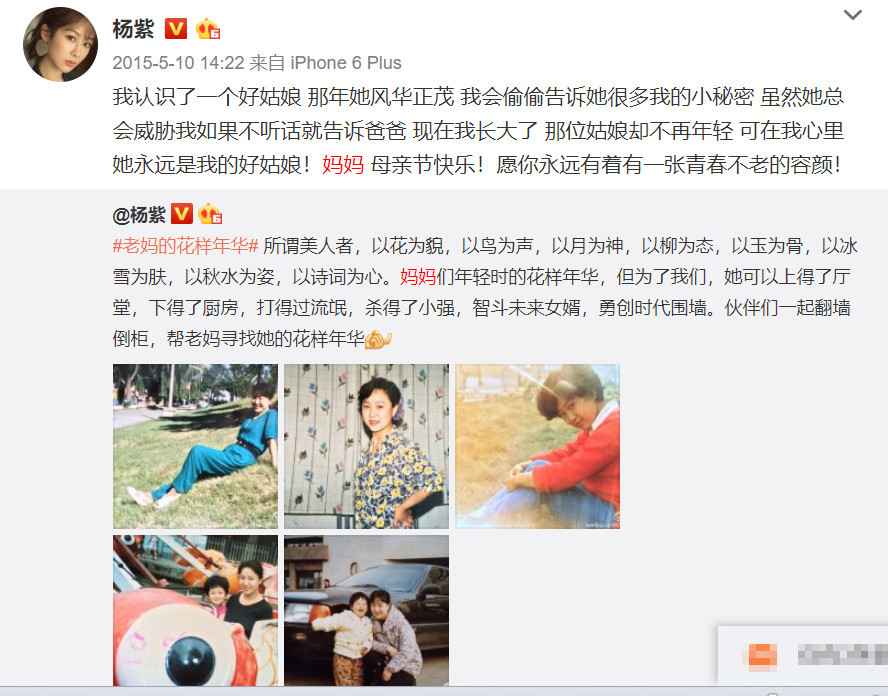Open photo of two people by black car
The image size is (888, 696).
[366, 610]
